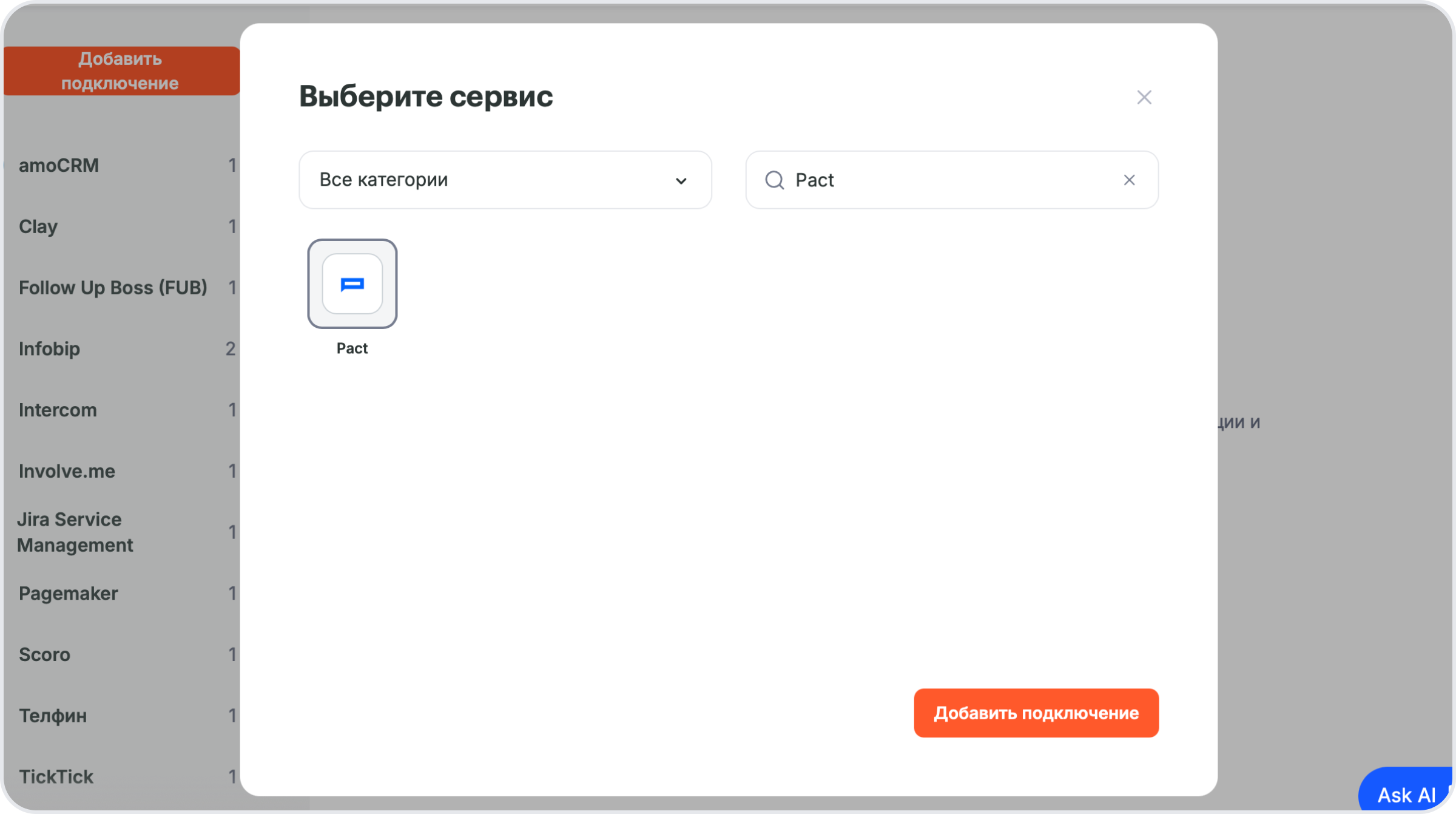Click the orange Добавить подключение dialog button
Image resolution: width=1456 pixels, height=814 pixels.
click(1036, 713)
